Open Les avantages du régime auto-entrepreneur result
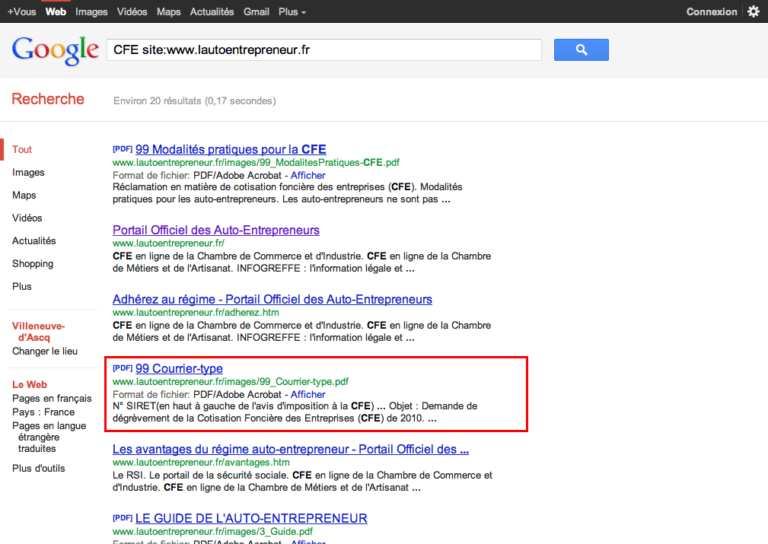 tap(290, 449)
